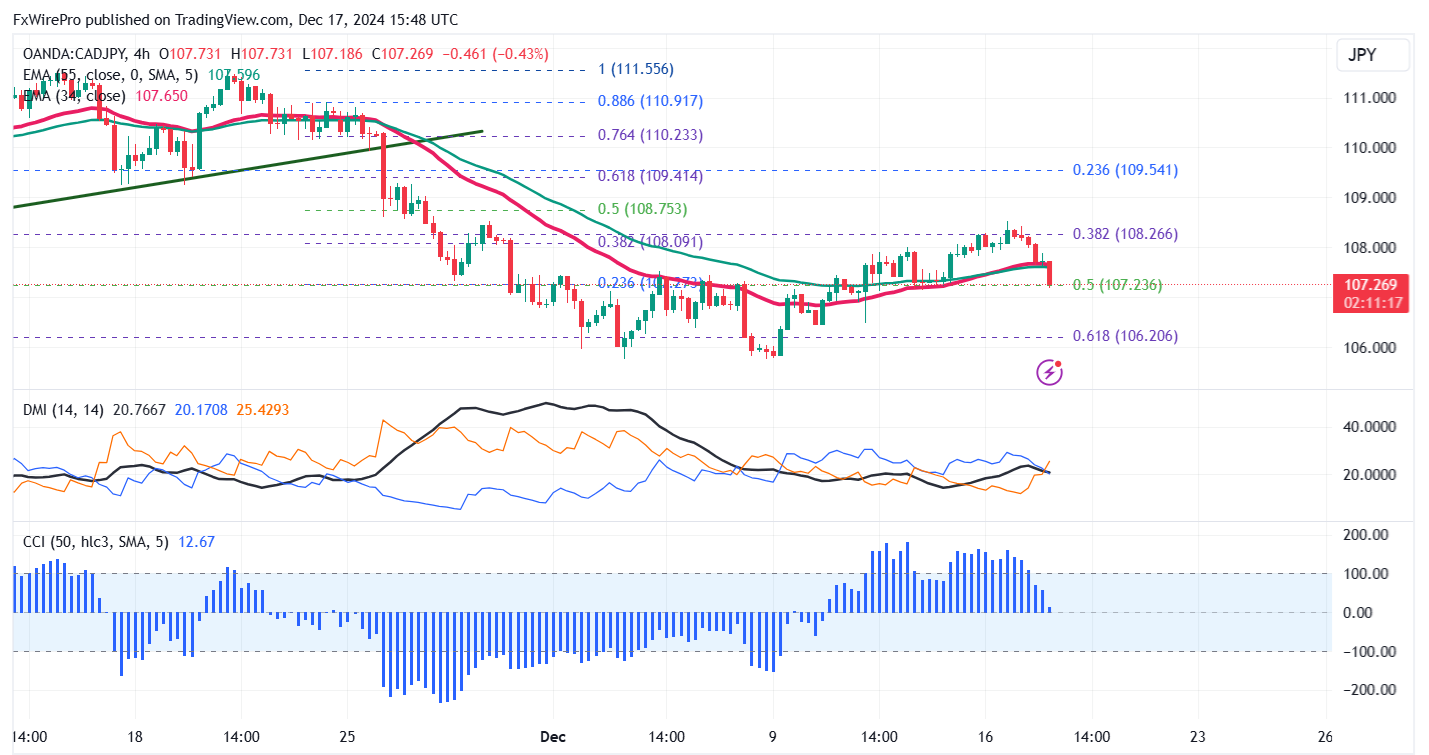
Task: Click the date 16 on time axis
Action: [x=985, y=737]
